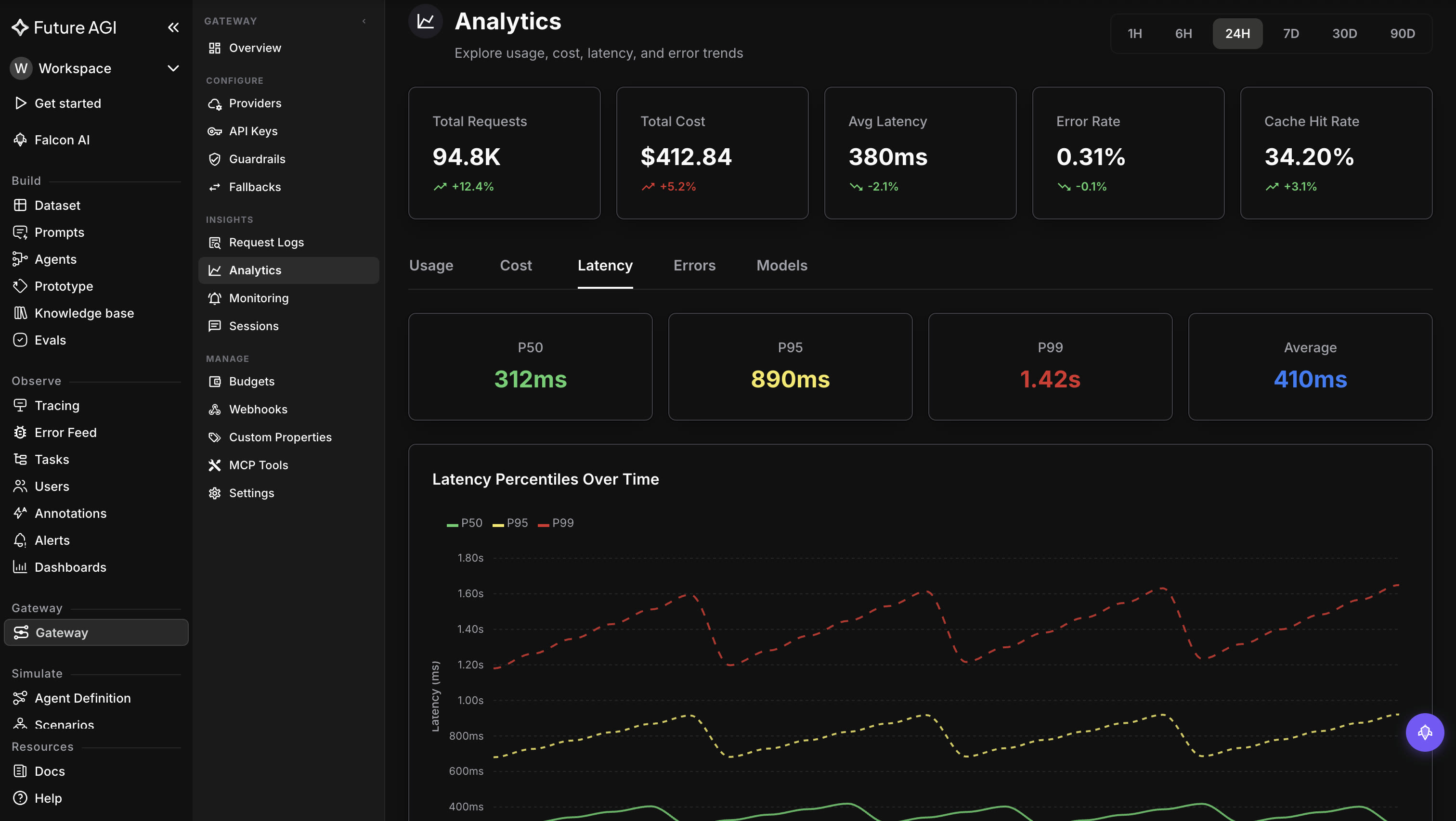Open the Knowledge base books icon
This screenshot has height=821, width=1456.
click(x=20, y=313)
